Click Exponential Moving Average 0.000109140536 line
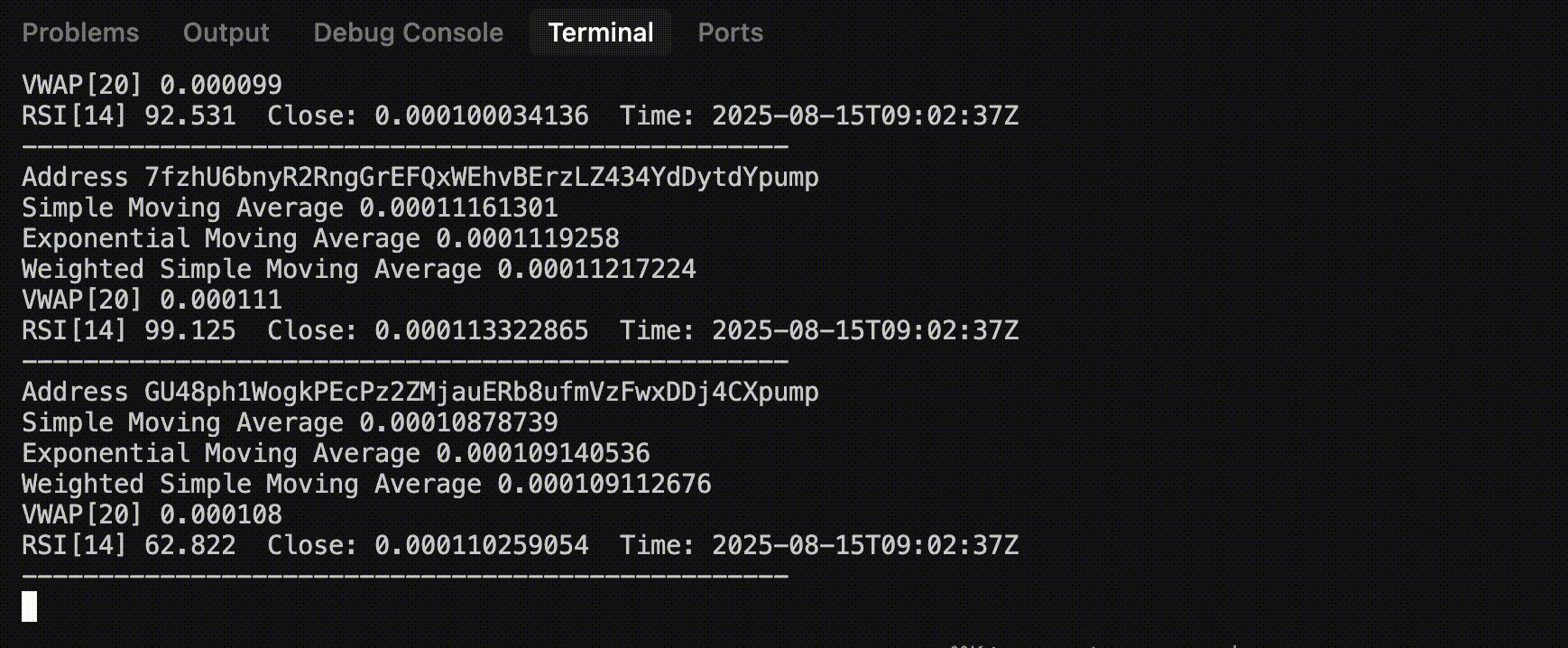 [336, 453]
